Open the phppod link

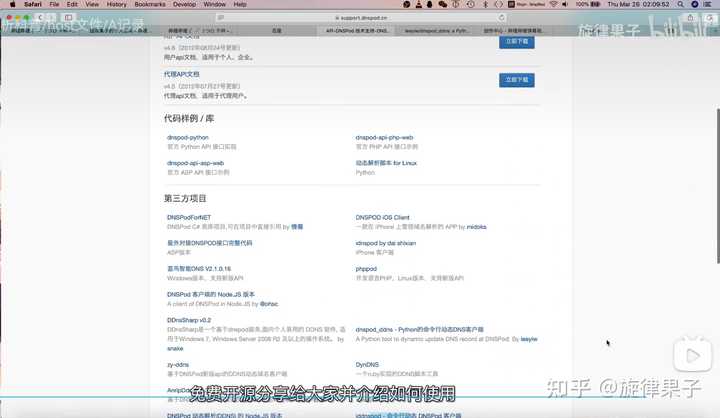click(x=366, y=269)
